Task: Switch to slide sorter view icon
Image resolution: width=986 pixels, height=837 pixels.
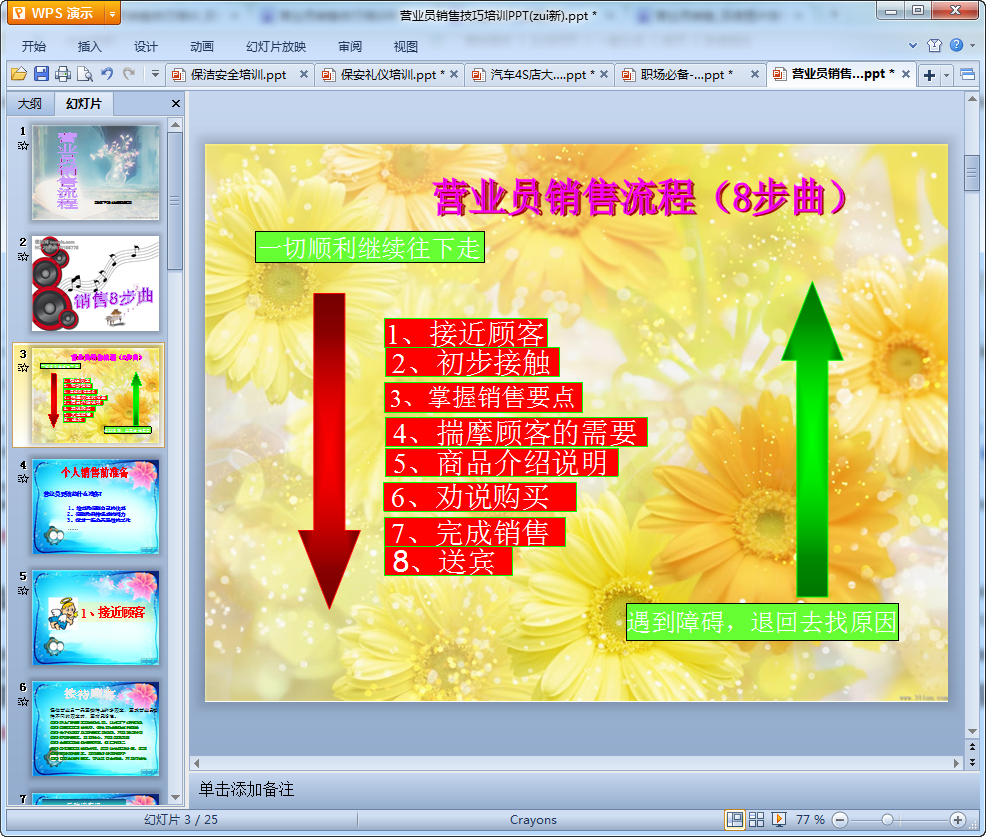Action: tap(756, 819)
